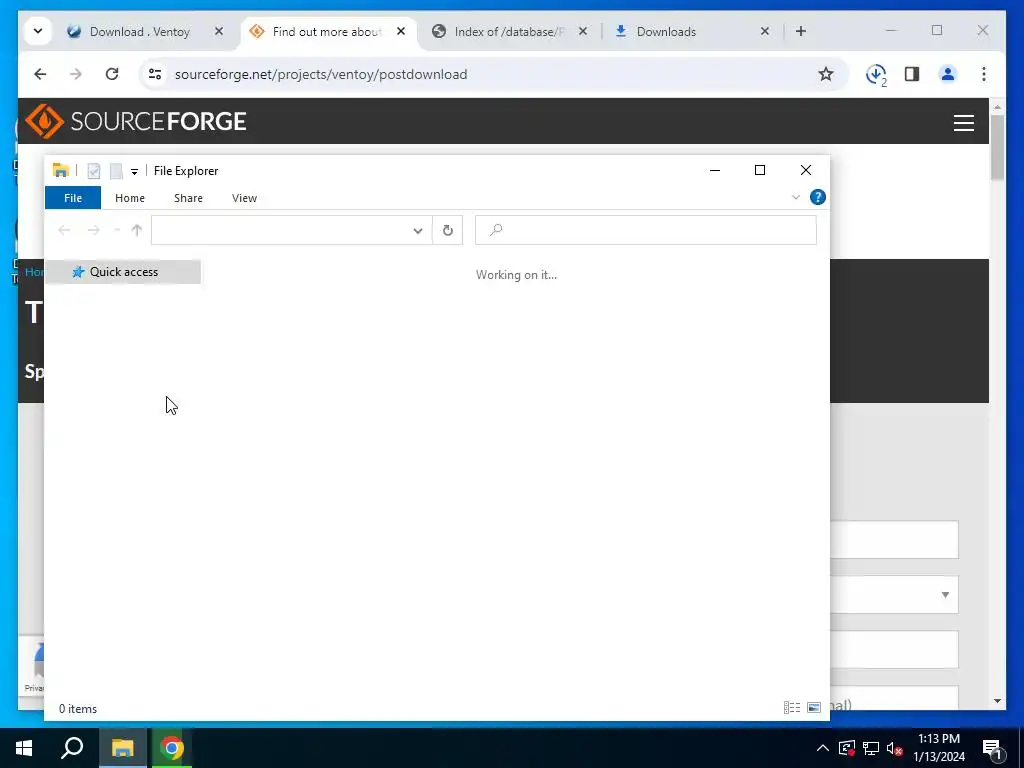Image resolution: width=1024 pixels, height=768 pixels.
Task: Open Chrome downloads indicator
Action: (876, 75)
